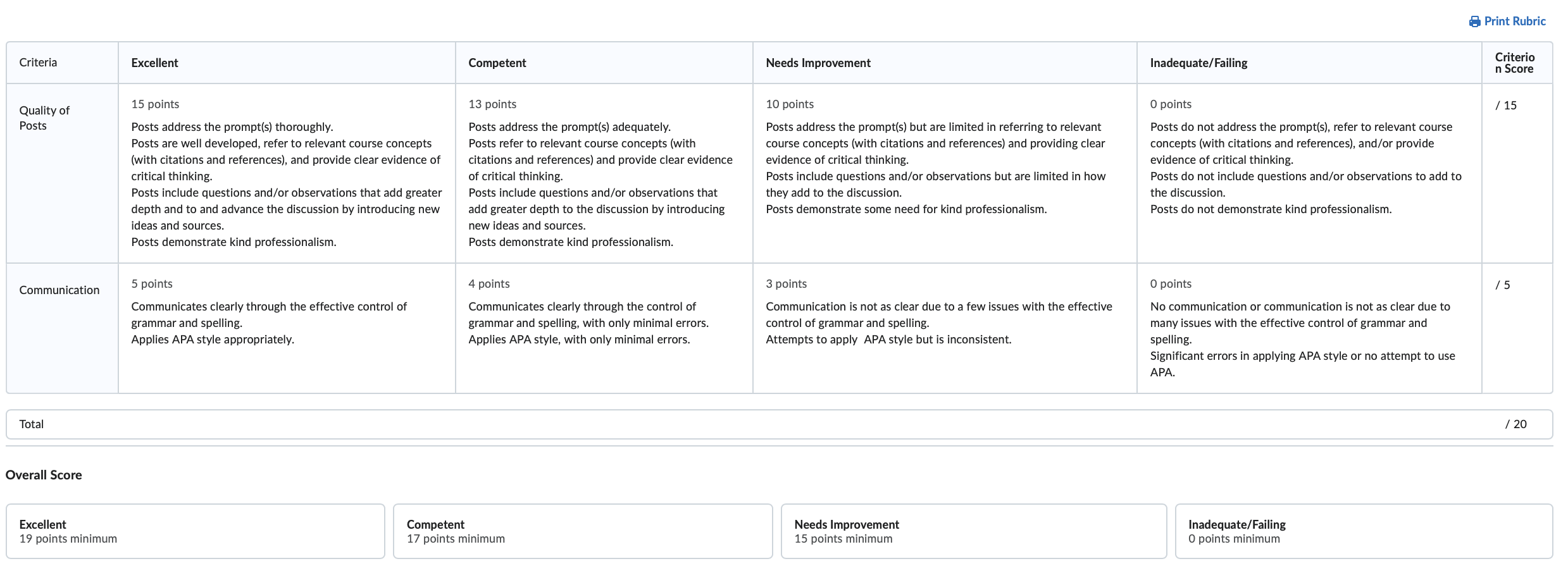Click the Quality of Posts criterion label
Image resolution: width=1568 pixels, height=573 pixels.
tap(44, 118)
